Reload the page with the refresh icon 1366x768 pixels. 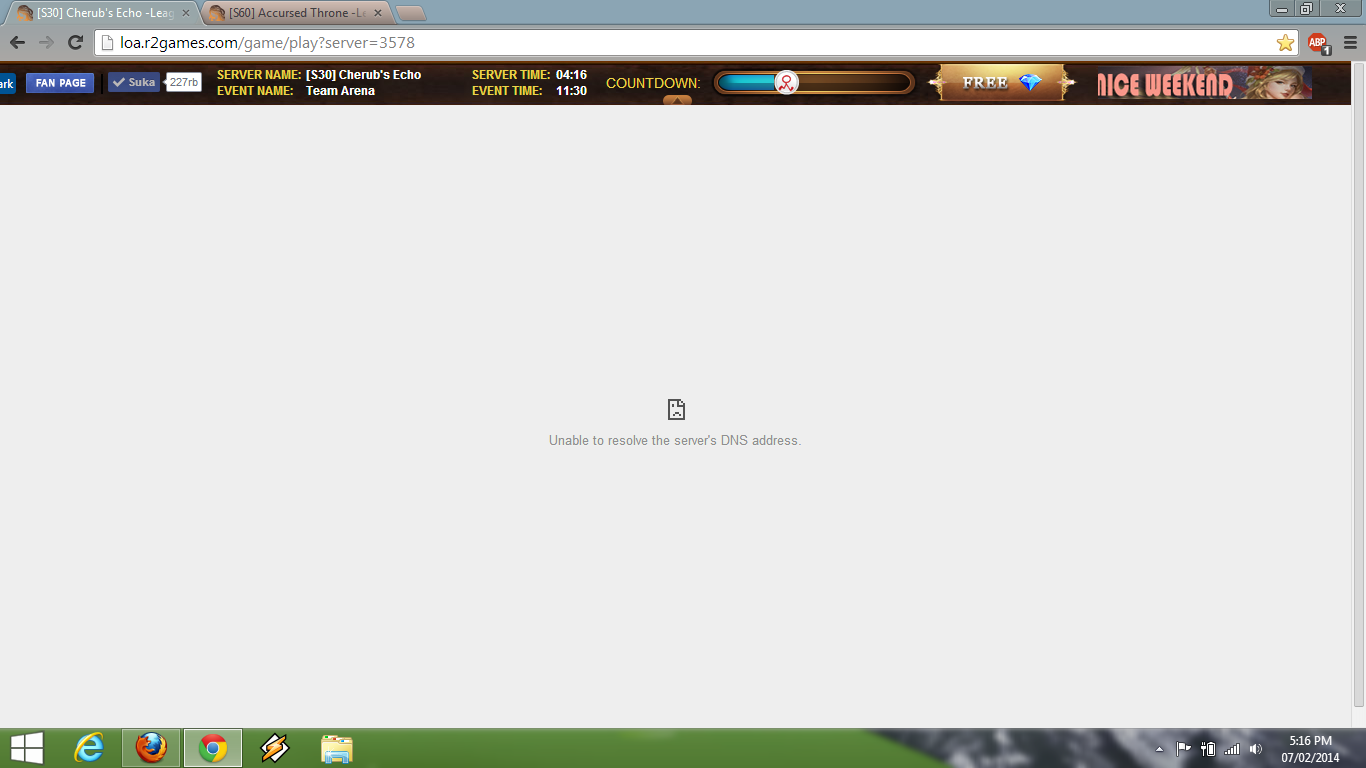pos(75,43)
